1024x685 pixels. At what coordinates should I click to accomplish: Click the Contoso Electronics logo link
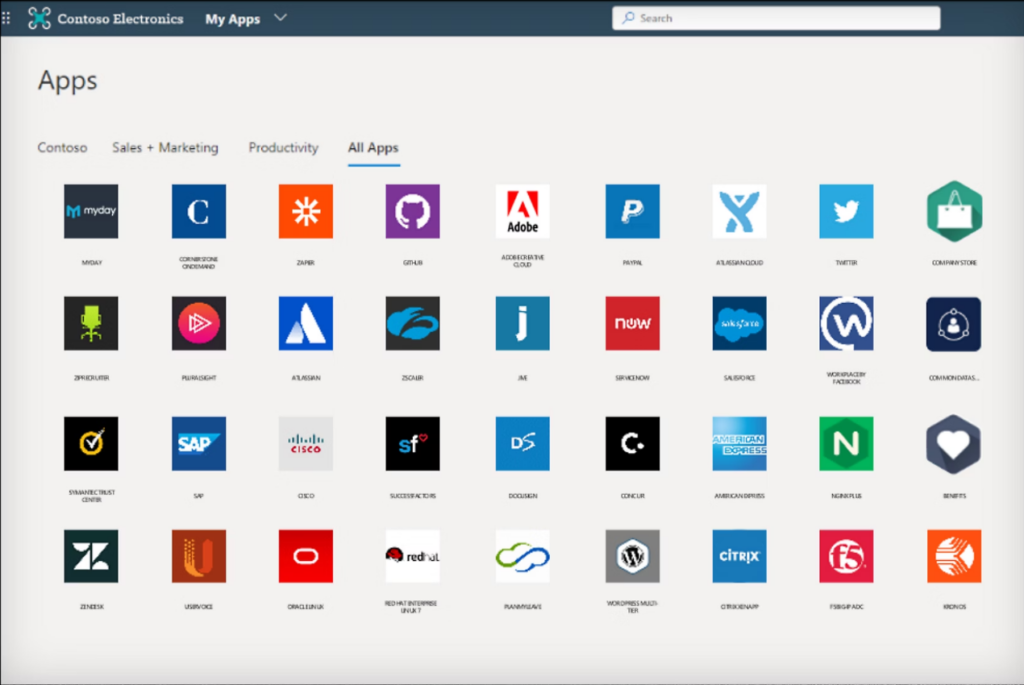click(x=106, y=18)
